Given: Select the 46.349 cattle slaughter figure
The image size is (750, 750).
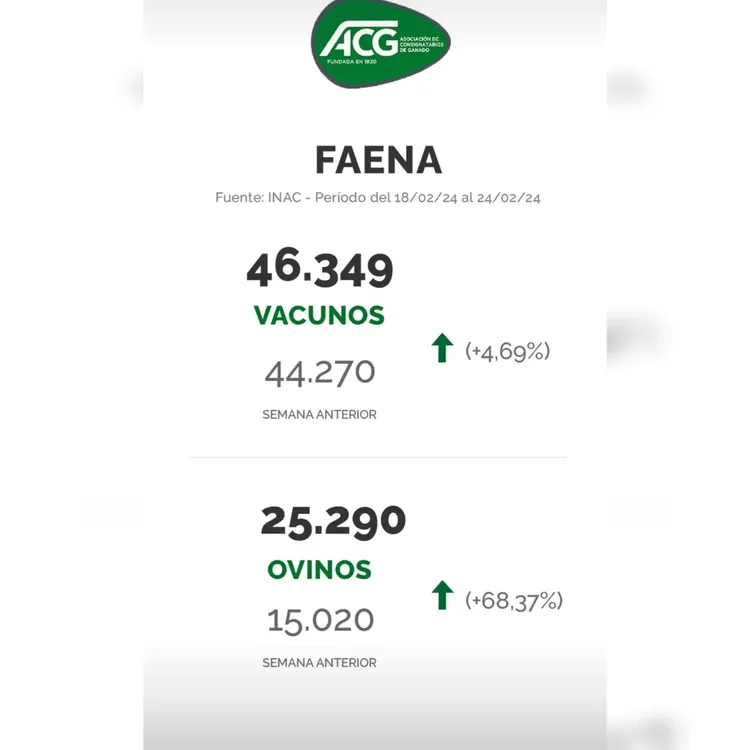Looking at the screenshot, I should [x=320, y=268].
